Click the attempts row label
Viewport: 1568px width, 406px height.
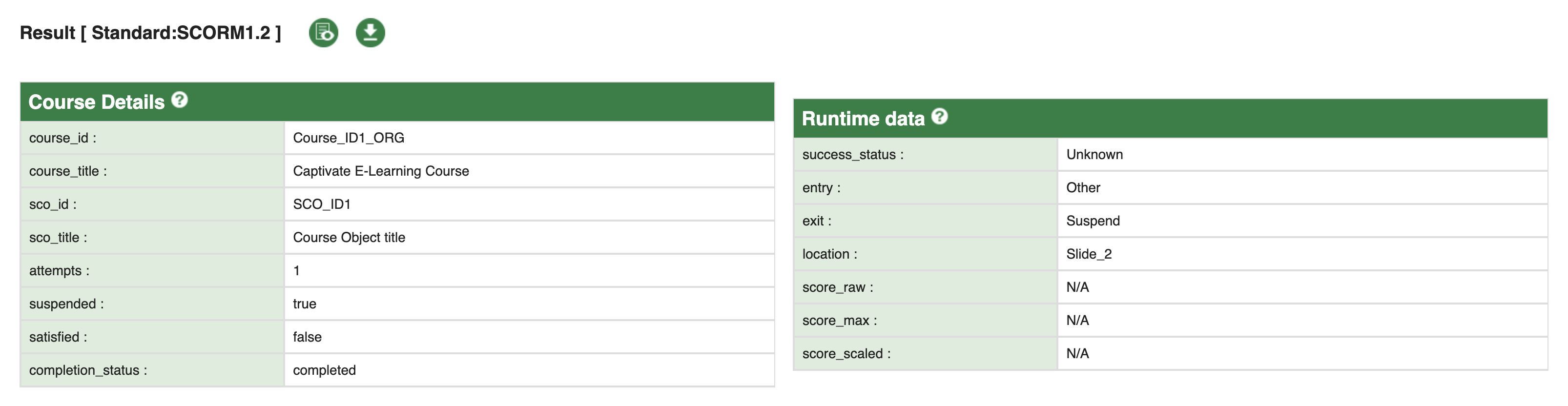pos(59,271)
